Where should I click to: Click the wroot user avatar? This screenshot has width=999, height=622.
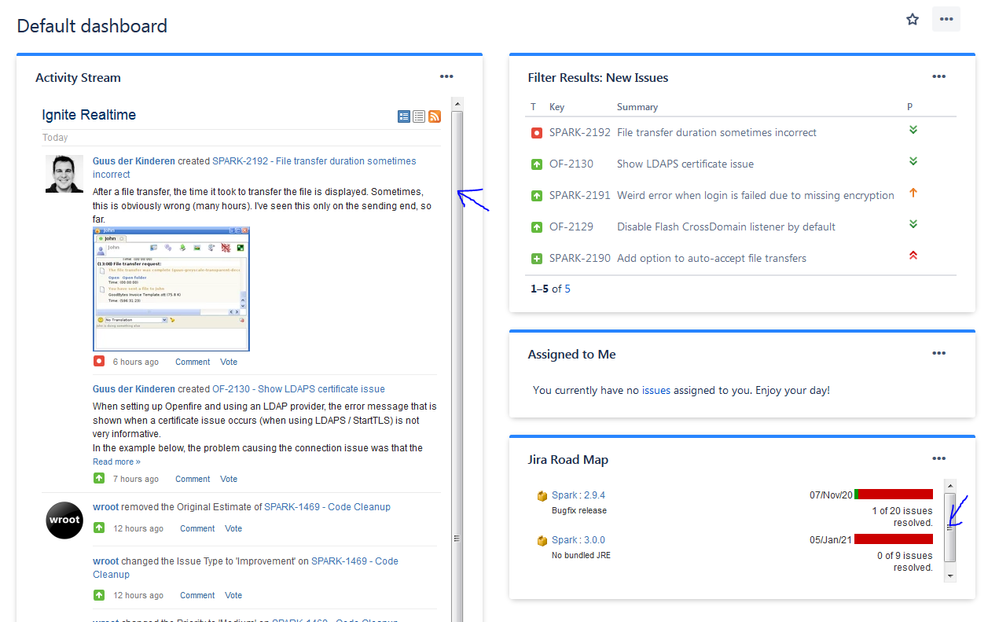64,520
